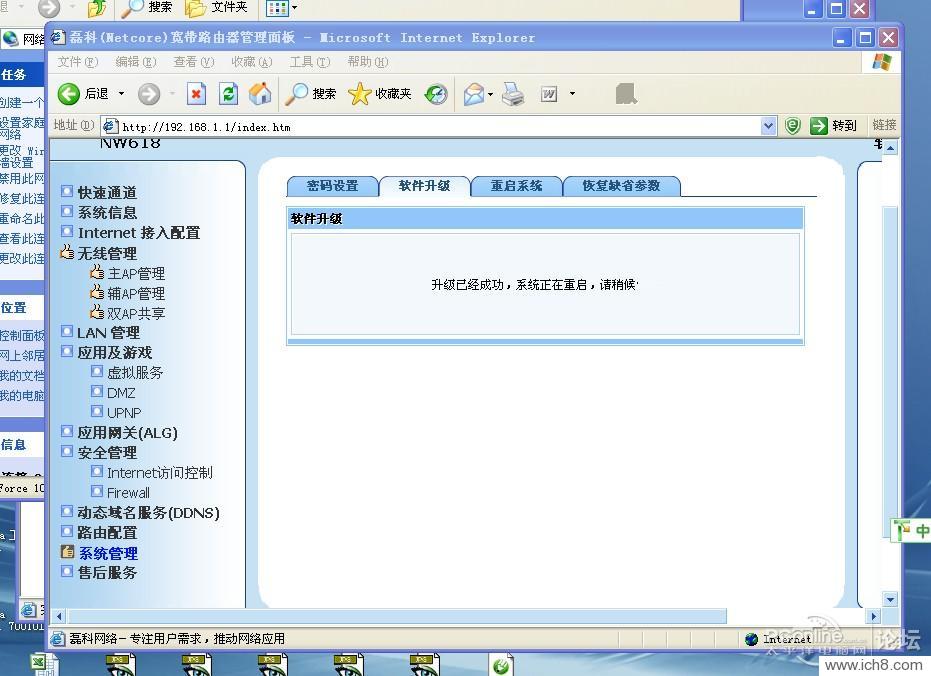Image resolution: width=931 pixels, height=676 pixels.
Task: Click the Search magnifier toolbar icon
Action: coord(298,94)
